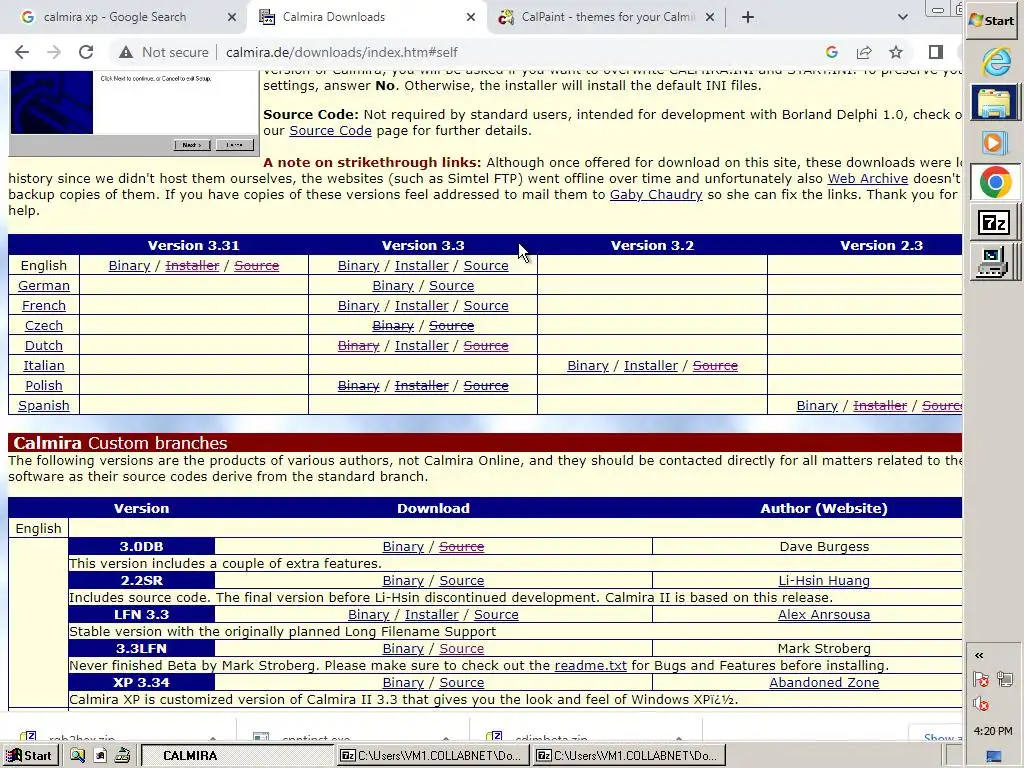
Task: Launch Windows Media Player from side taskbar
Action: (x=993, y=142)
